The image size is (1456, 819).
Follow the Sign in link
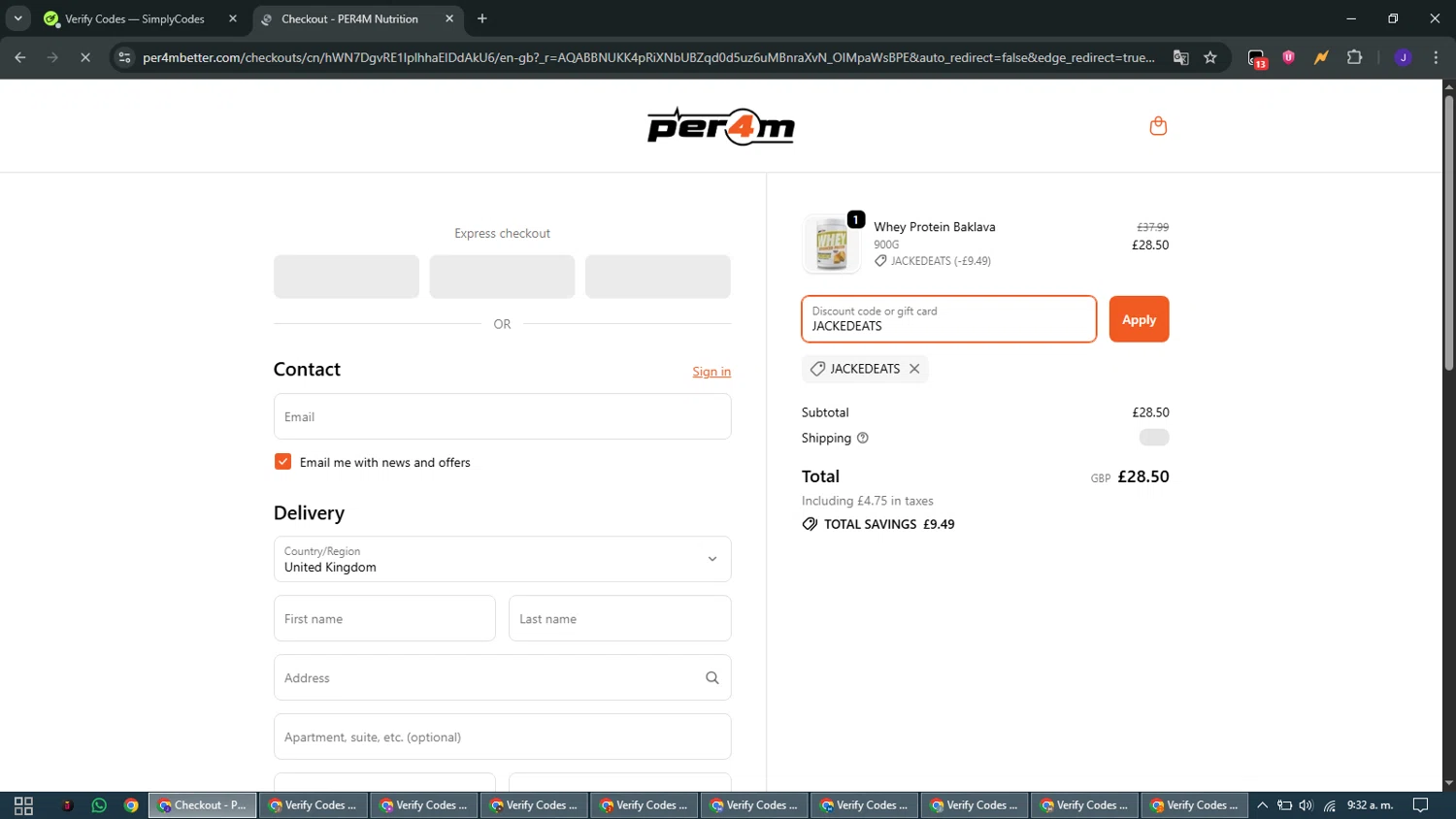[x=711, y=372]
